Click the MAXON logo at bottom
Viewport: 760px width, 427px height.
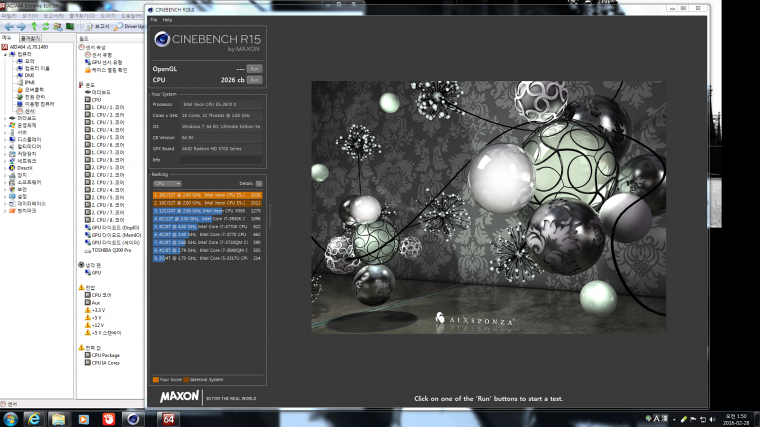click(179, 396)
